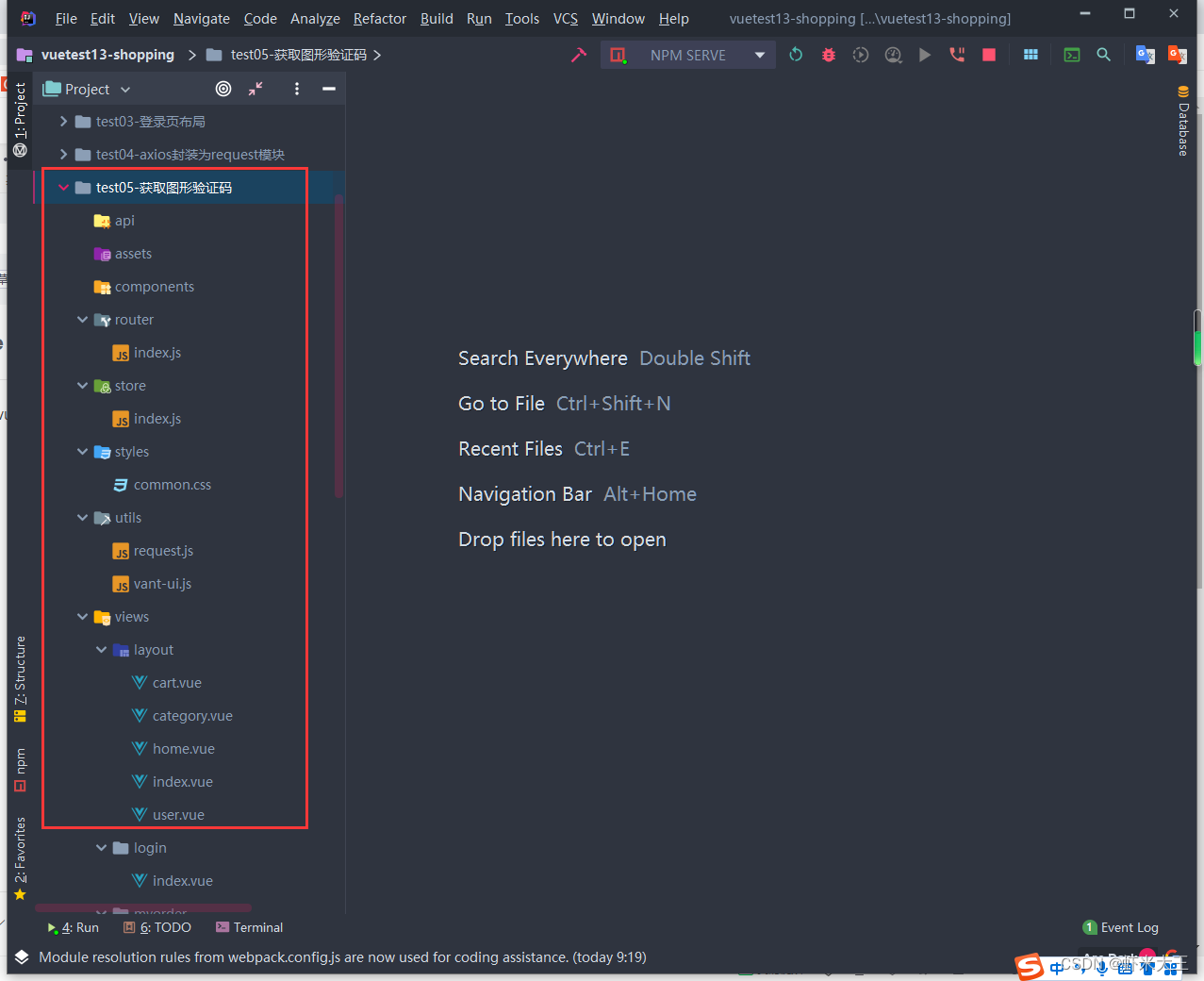Image resolution: width=1204 pixels, height=981 pixels.
Task: Open Search Everywhere magnifier icon
Action: point(1103,55)
